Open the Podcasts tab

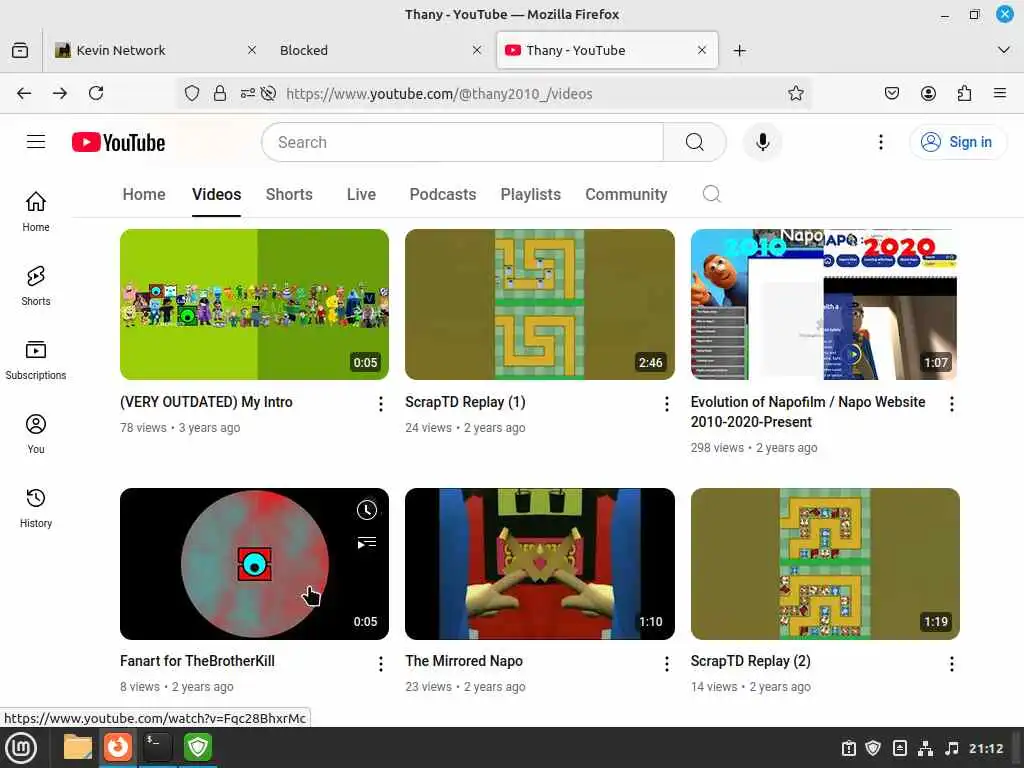[x=443, y=195]
